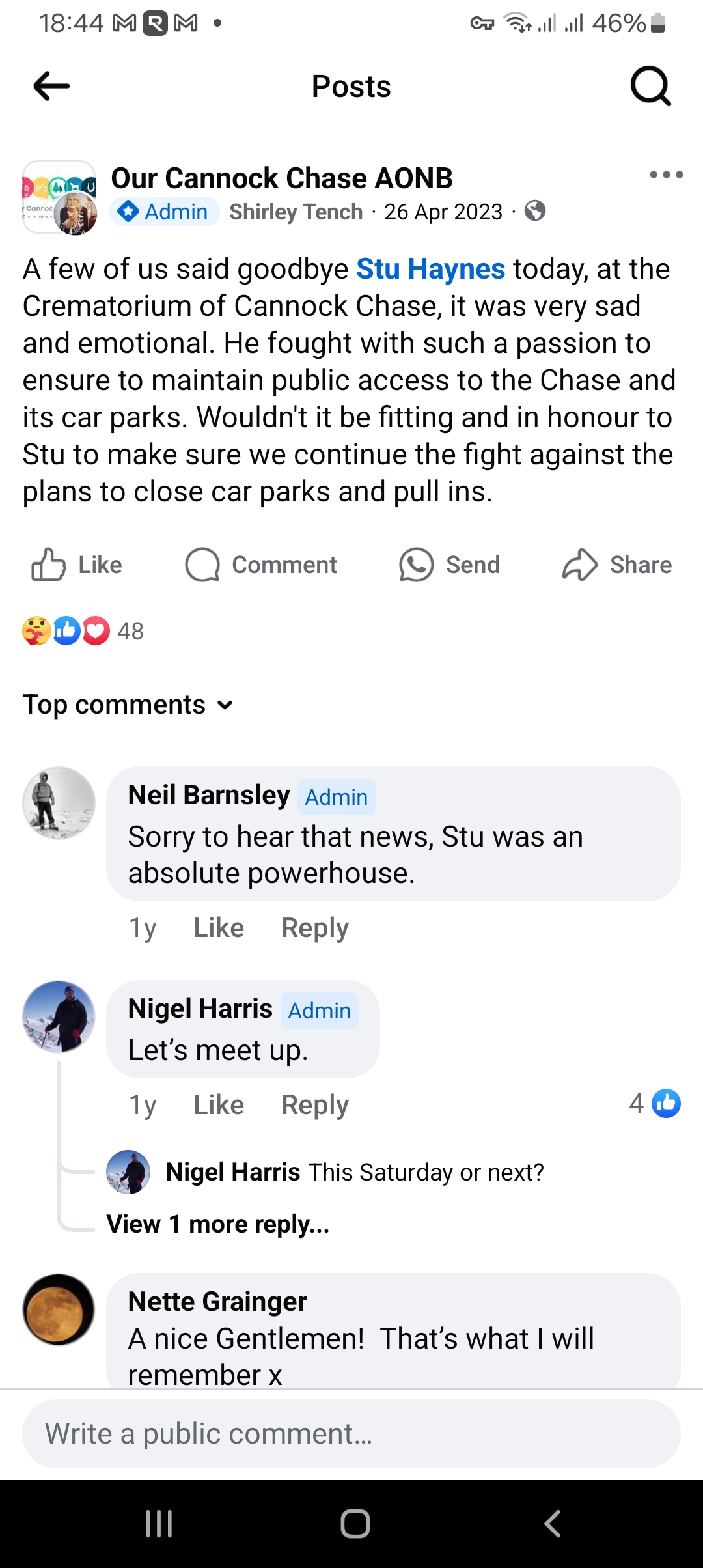Tap the Comment speech bubble icon

(x=202, y=565)
